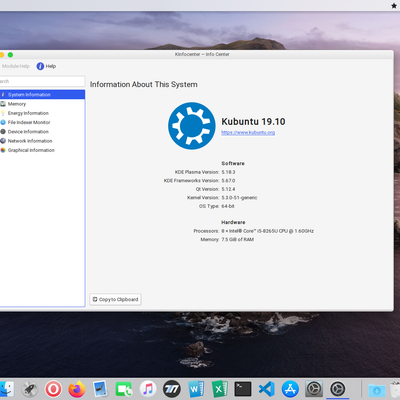Viewport: 400px width, 400px height.
Task: Launch the Word document app in dock
Action: pyautogui.click(x=196, y=389)
